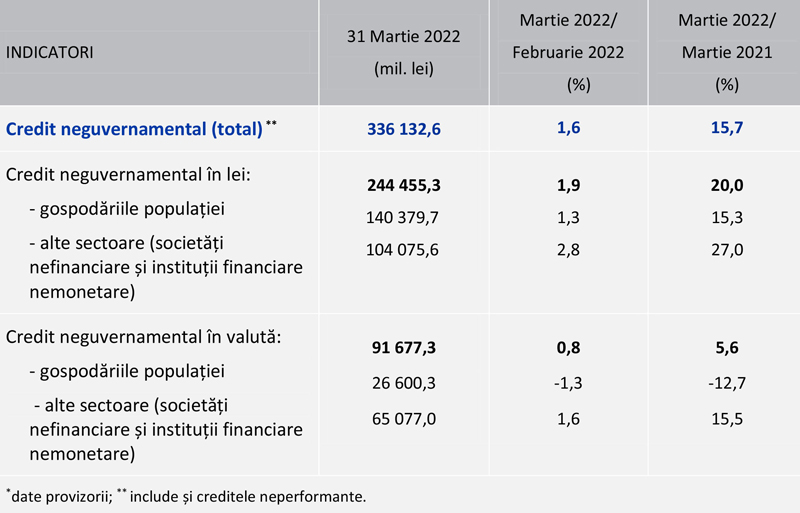This screenshot has height=513, width=800.
Task: Click the 20,0 annual change value
Action: point(725,186)
